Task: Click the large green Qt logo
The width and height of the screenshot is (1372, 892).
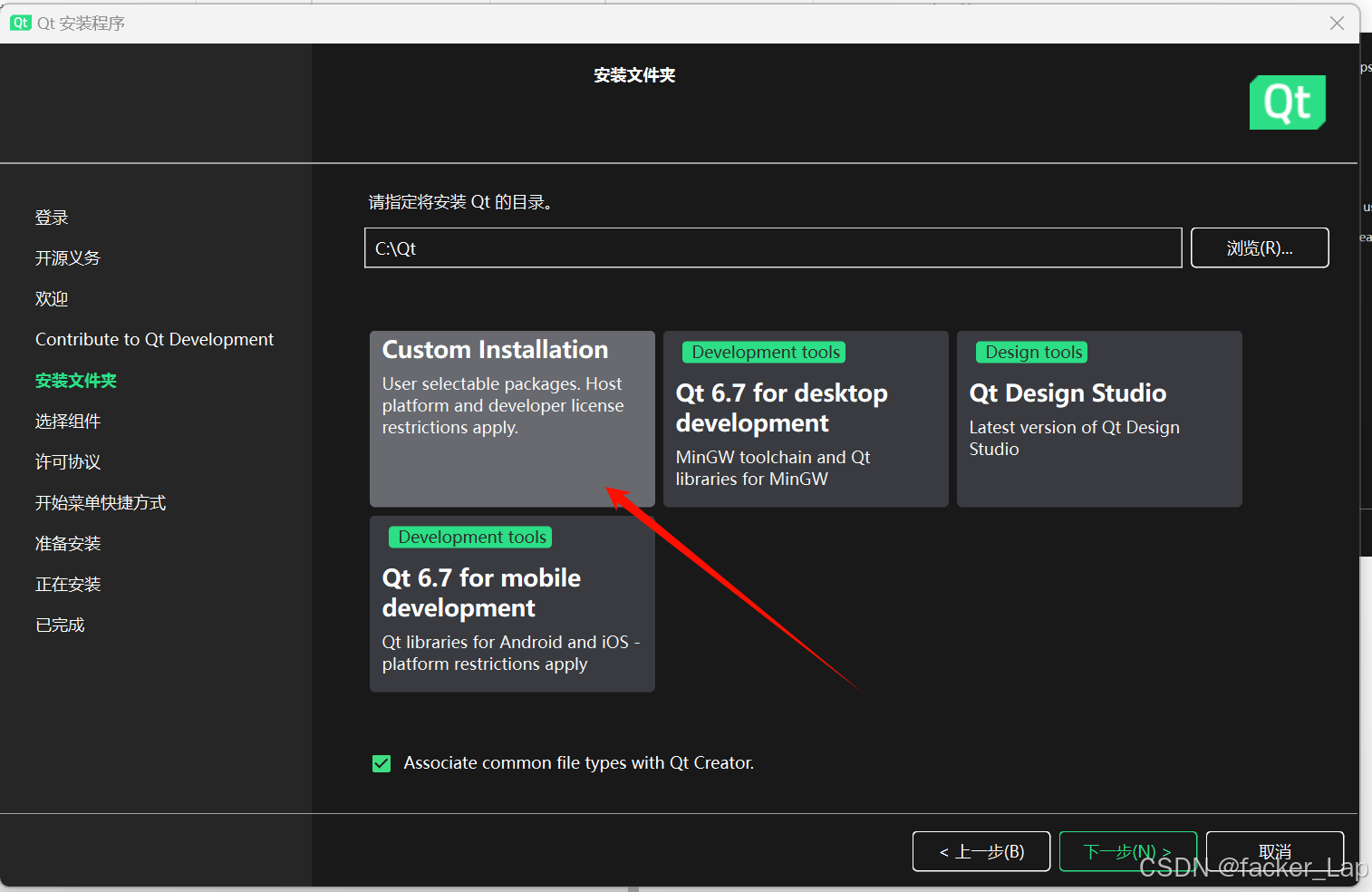Action: click(x=1288, y=102)
